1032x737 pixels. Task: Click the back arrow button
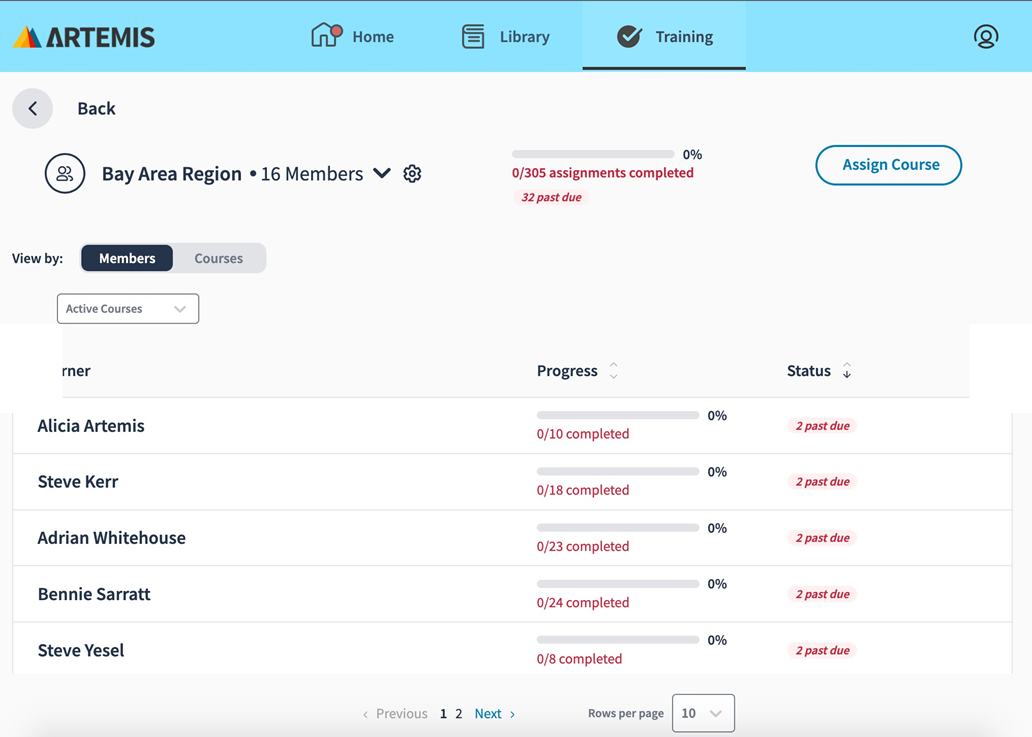pos(33,108)
